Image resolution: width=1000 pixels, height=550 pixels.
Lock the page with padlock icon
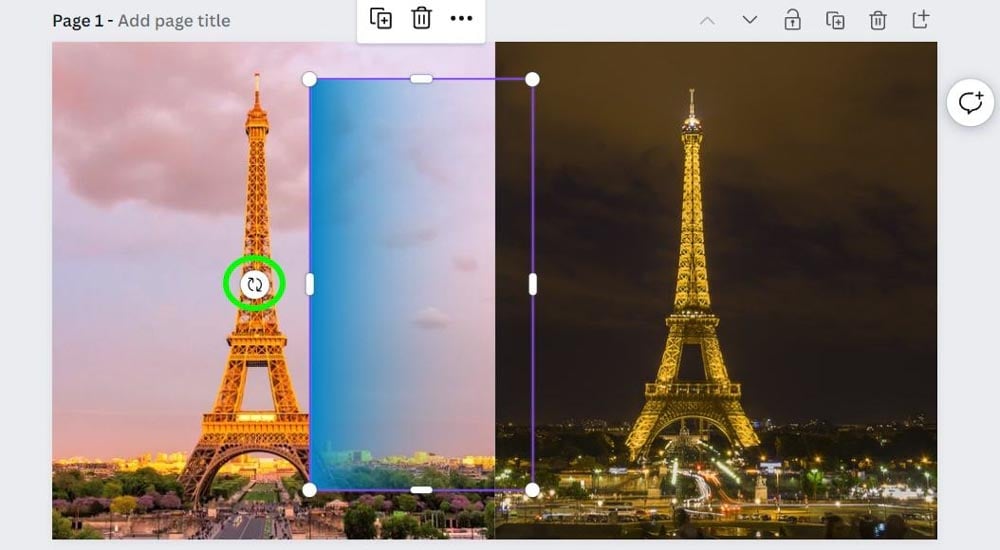pos(792,20)
